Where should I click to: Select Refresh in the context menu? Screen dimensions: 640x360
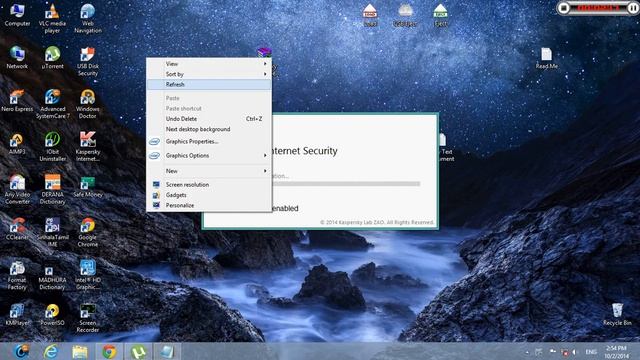[209, 84]
